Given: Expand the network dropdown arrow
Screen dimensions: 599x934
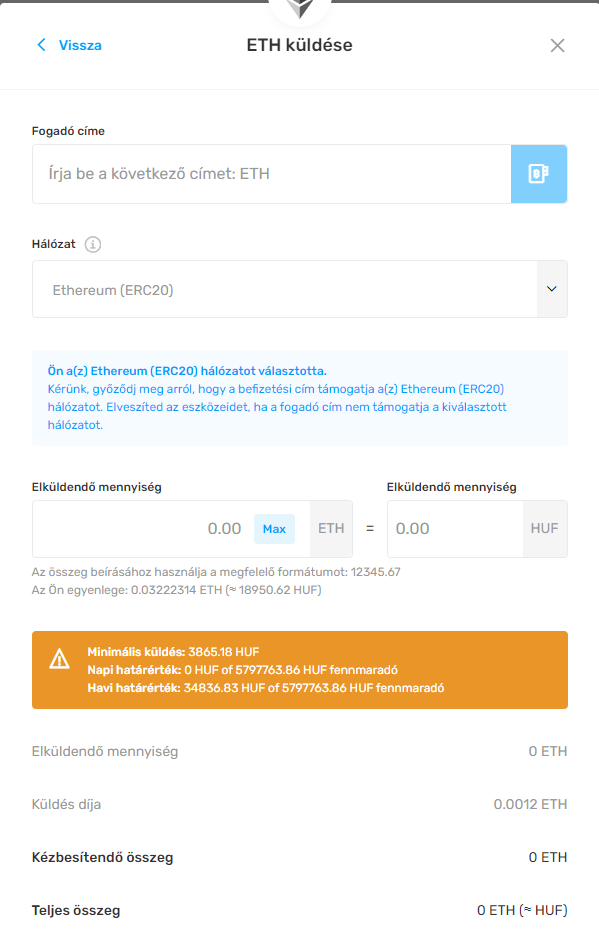Looking at the screenshot, I should 552,289.
